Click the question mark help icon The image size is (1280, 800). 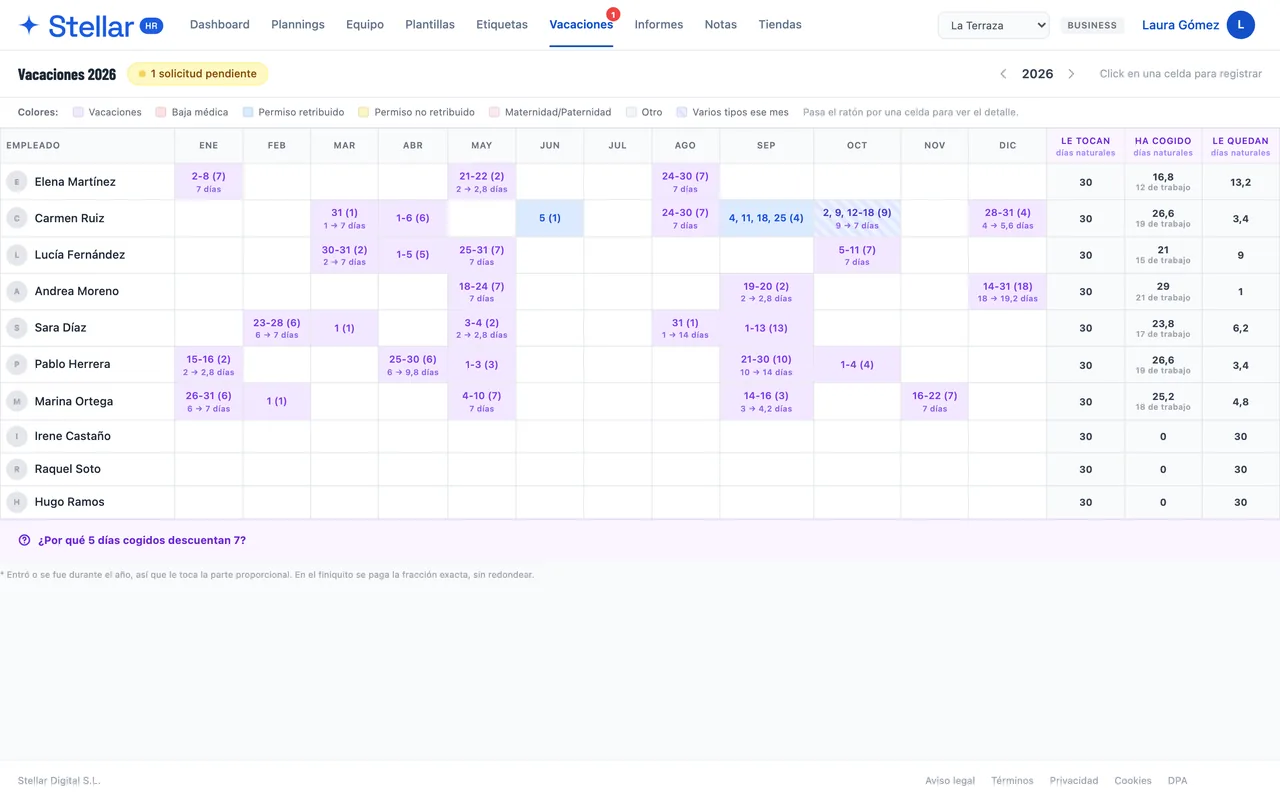pyautogui.click(x=24, y=540)
